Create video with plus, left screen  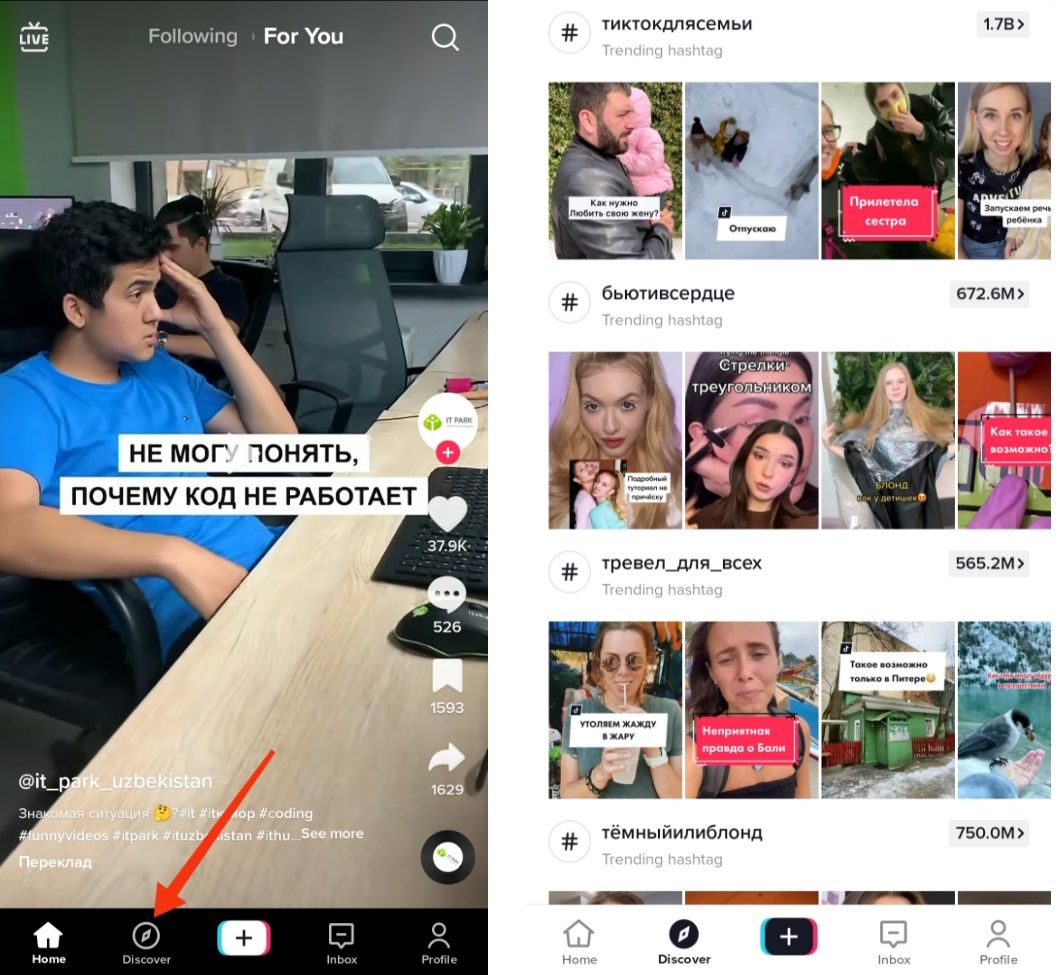click(244, 938)
